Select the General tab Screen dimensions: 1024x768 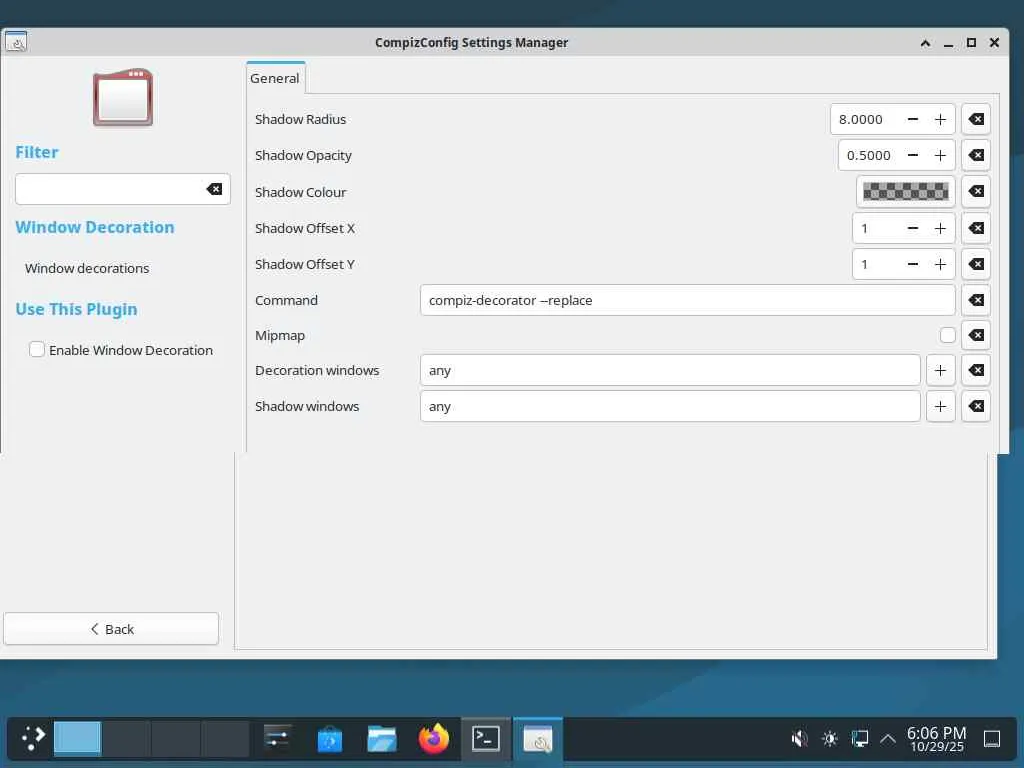coord(275,78)
